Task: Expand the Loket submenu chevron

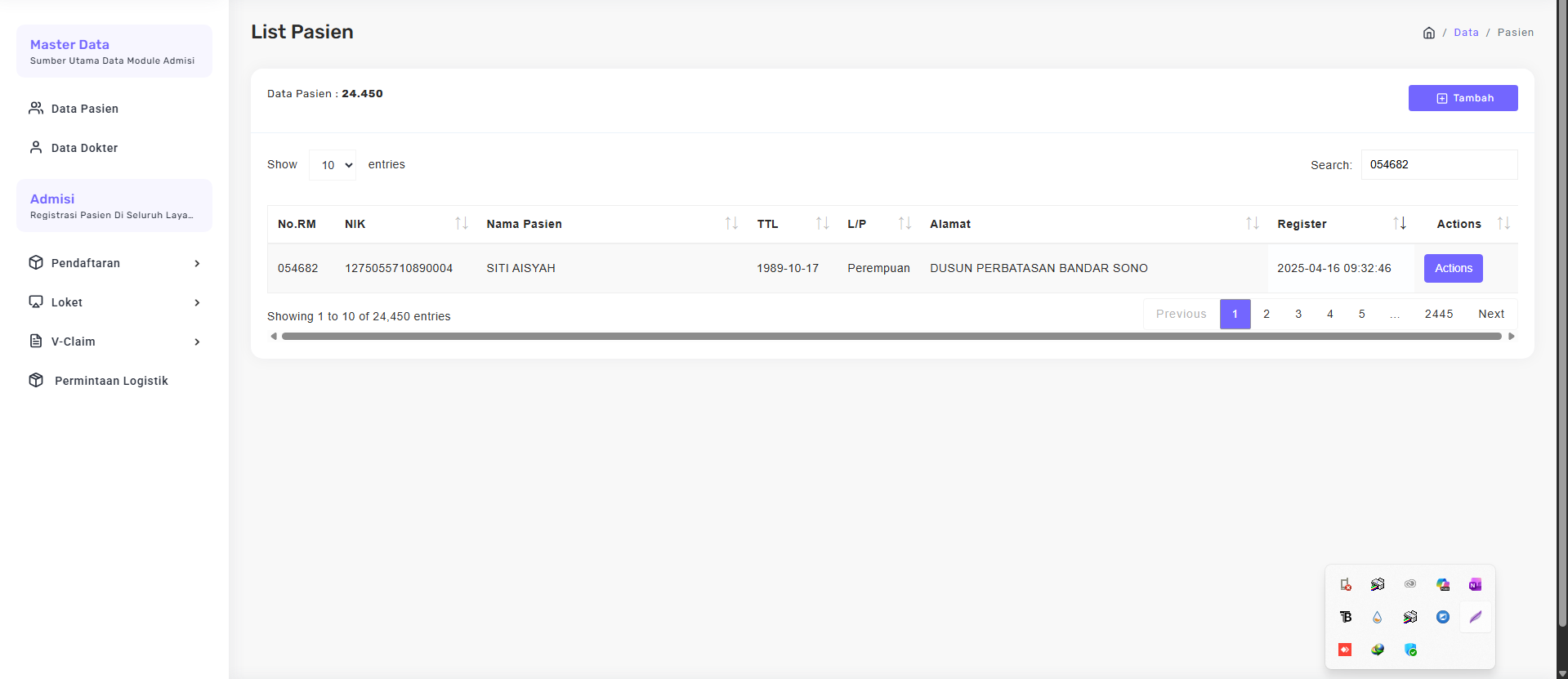Action: [197, 302]
